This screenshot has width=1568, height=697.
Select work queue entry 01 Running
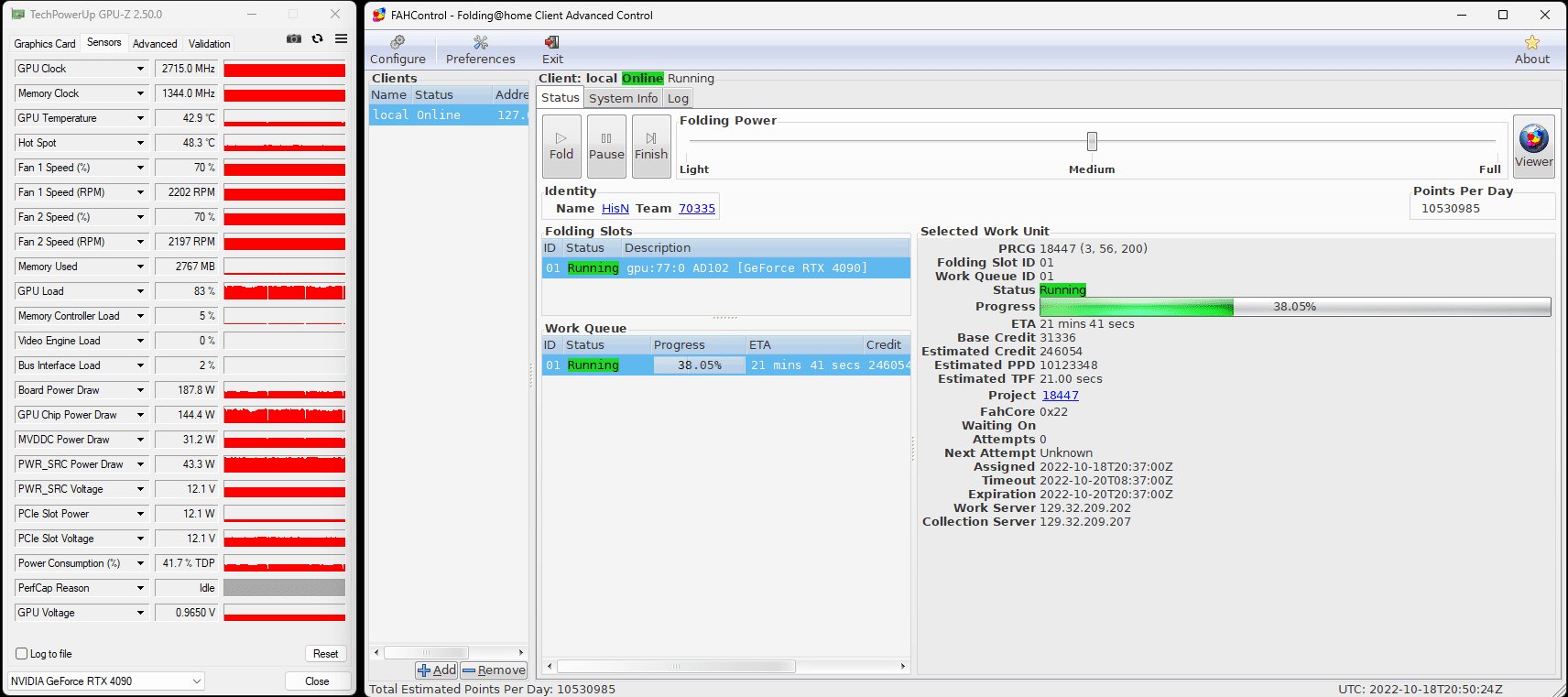[x=726, y=365]
